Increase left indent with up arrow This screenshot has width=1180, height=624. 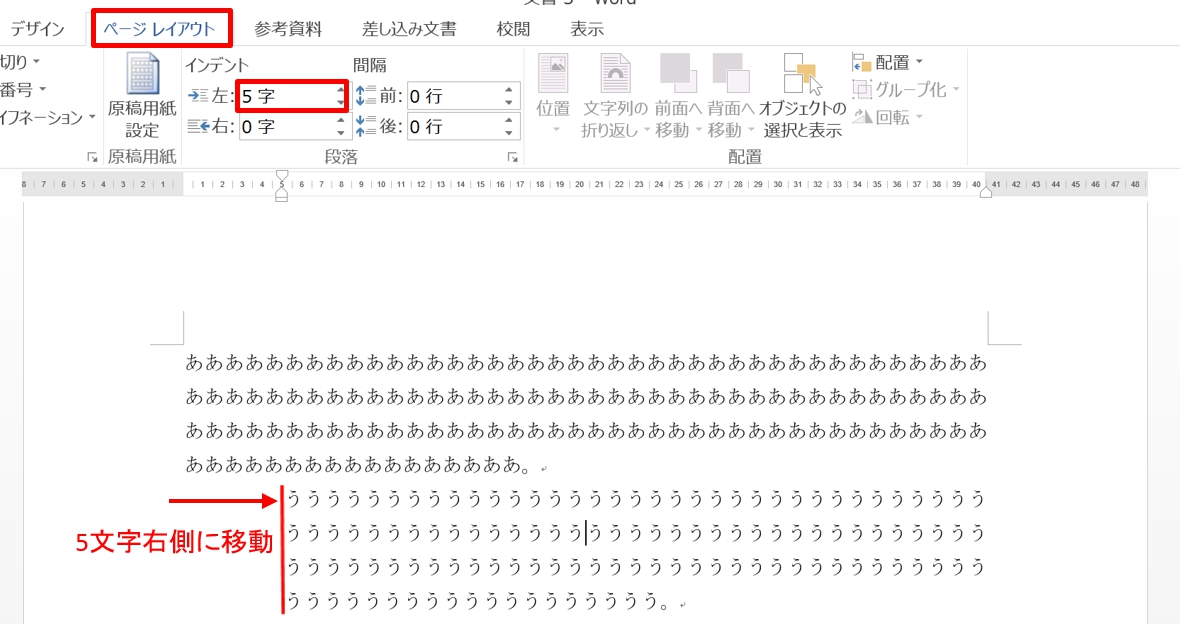tap(341, 90)
